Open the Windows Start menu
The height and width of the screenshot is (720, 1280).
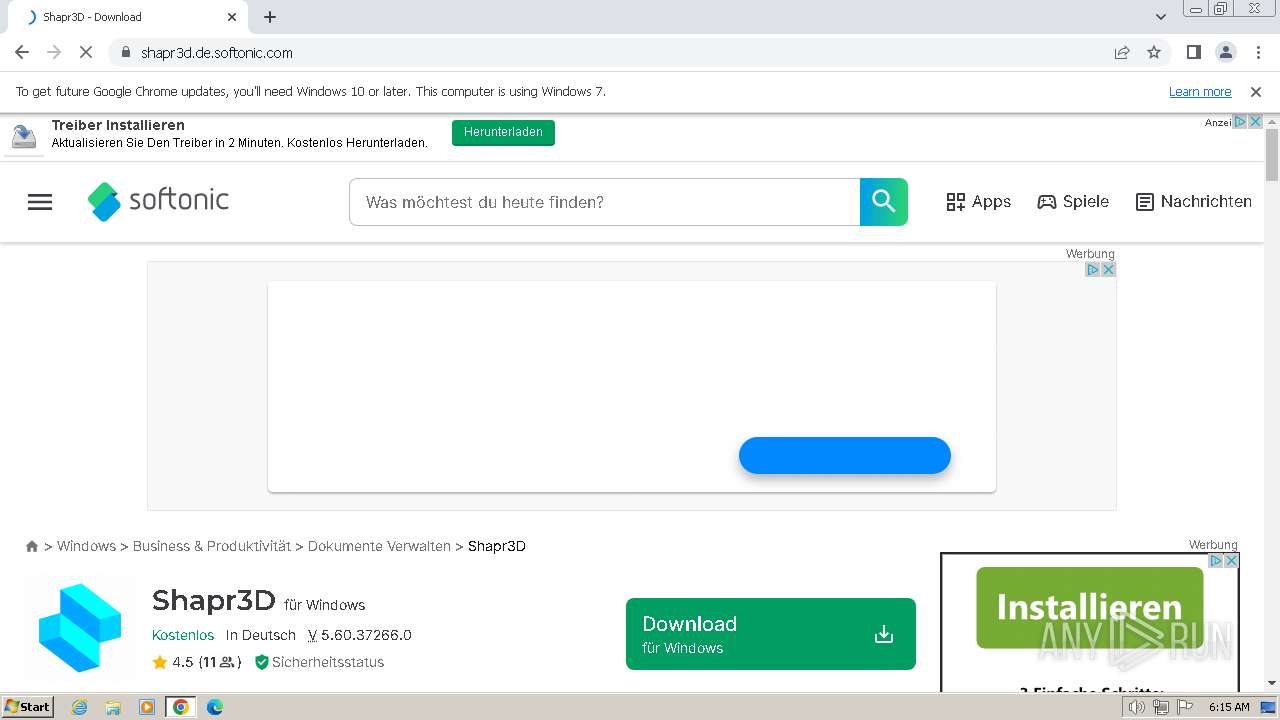27,706
